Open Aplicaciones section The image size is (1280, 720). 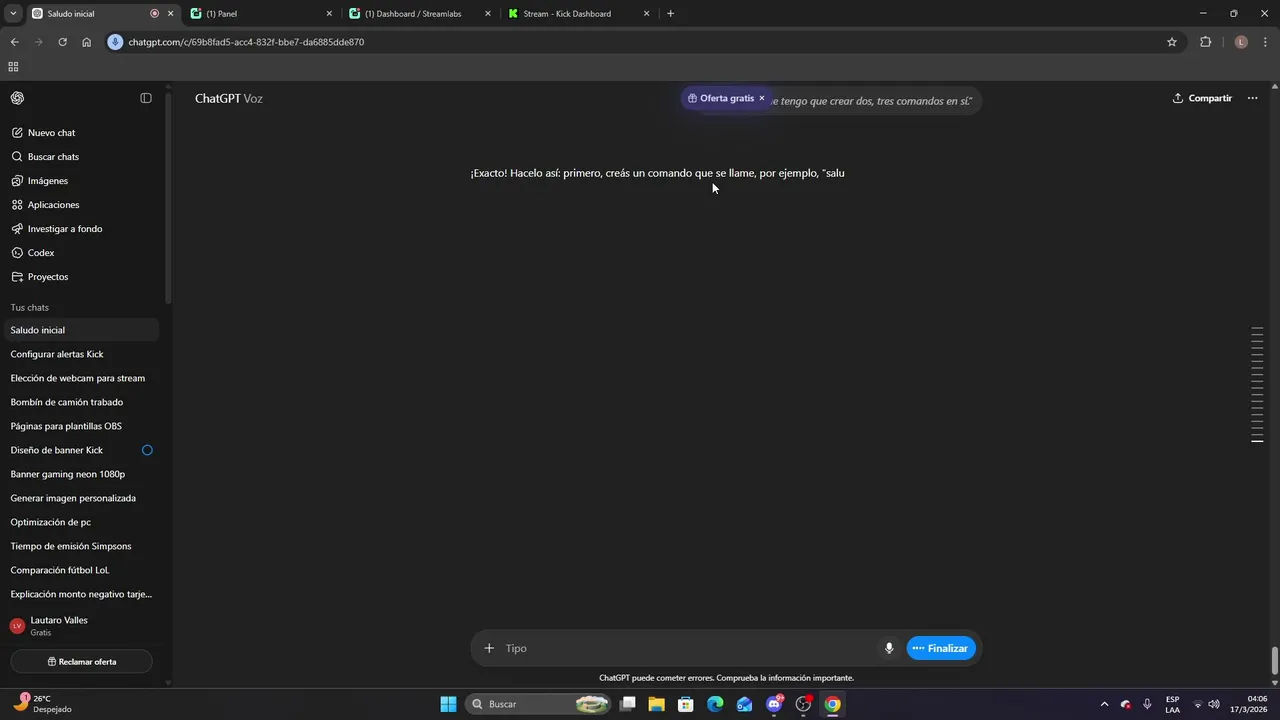80,205
